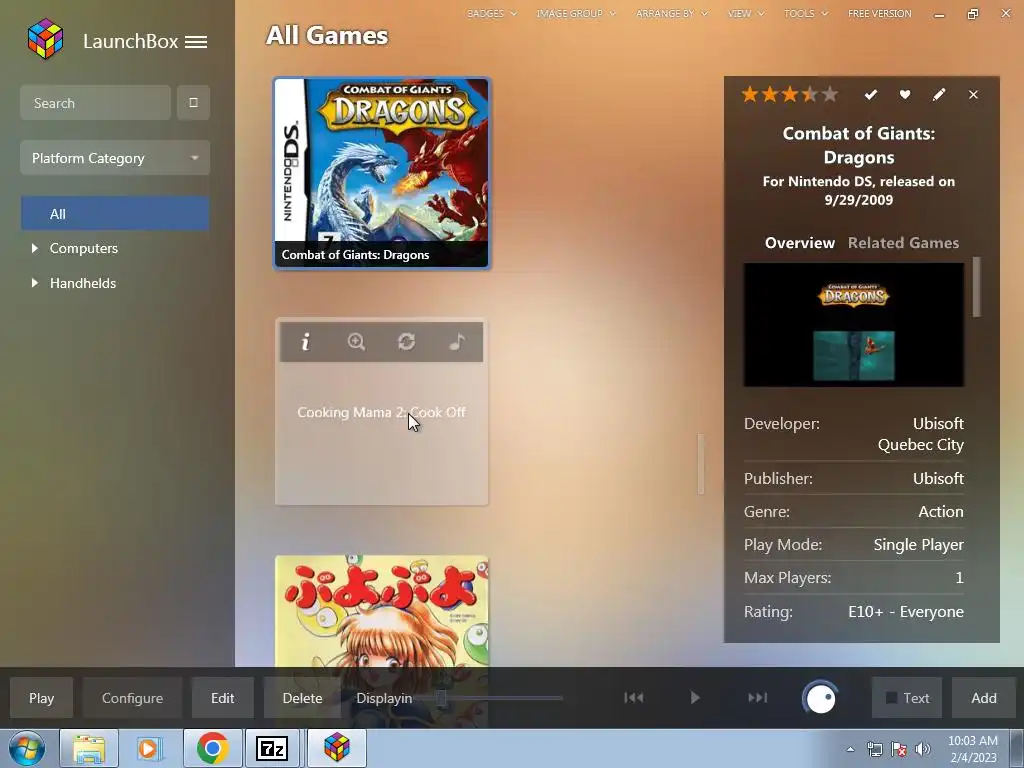Expand the Computers tree node
1024x768 pixels.
click(35, 248)
